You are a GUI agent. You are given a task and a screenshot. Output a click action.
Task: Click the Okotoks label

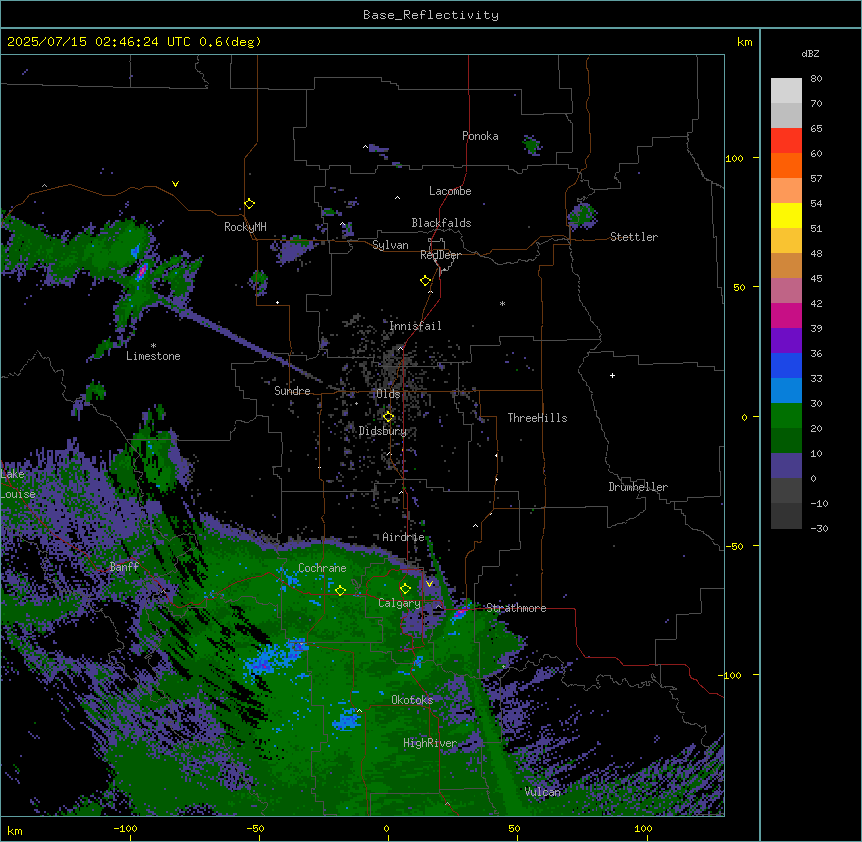pos(412,700)
